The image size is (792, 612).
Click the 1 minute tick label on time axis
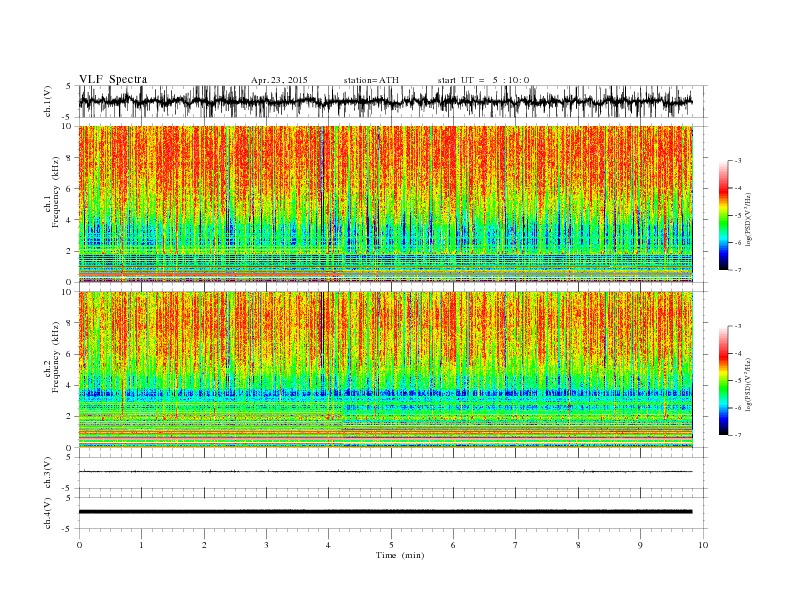141,545
